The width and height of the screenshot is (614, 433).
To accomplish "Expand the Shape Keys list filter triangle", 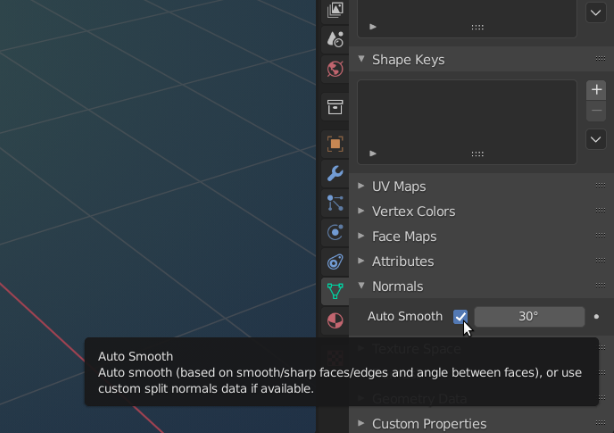I will pos(373,153).
